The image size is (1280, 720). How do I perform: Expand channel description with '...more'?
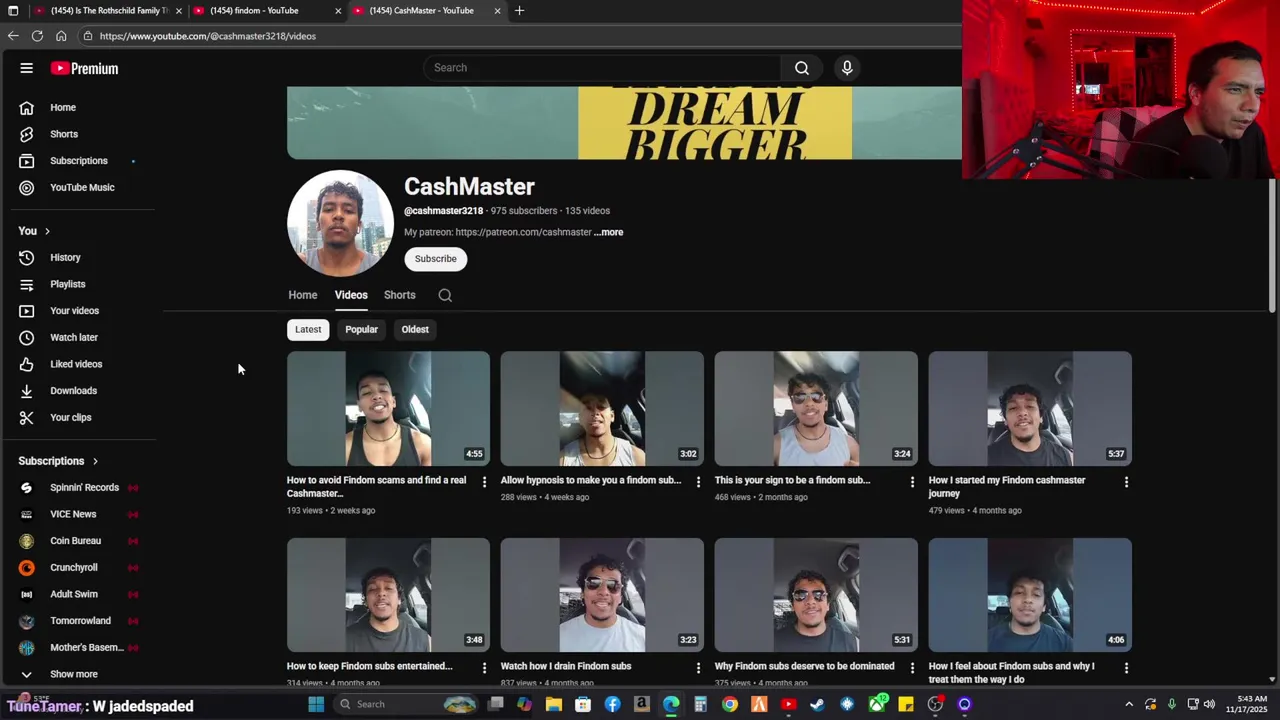coord(608,232)
